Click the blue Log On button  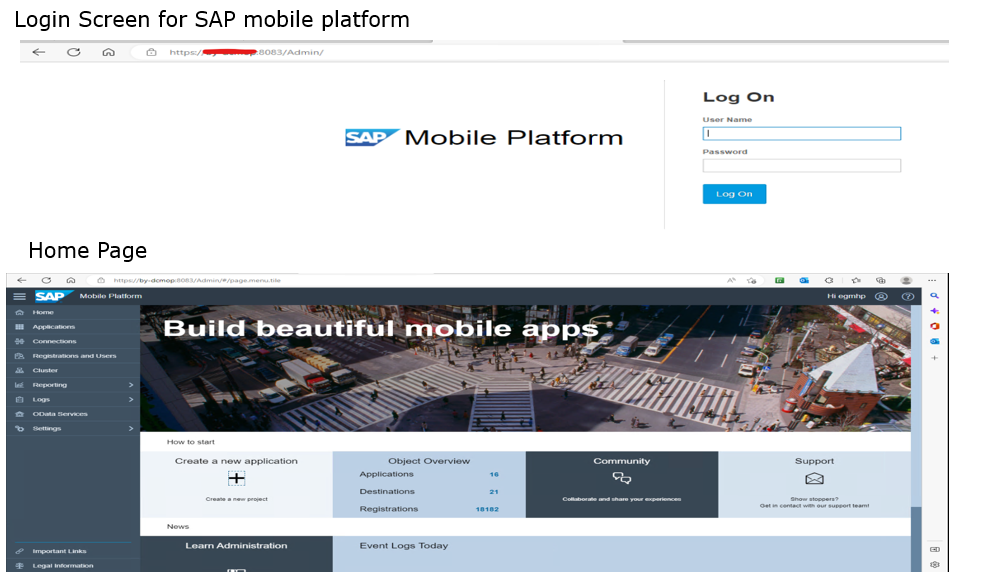[x=734, y=194]
